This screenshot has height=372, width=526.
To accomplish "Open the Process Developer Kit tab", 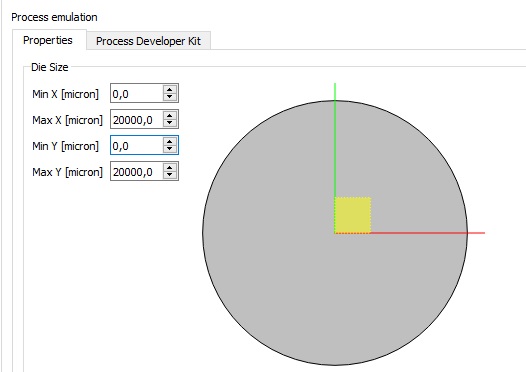I will pos(148,41).
